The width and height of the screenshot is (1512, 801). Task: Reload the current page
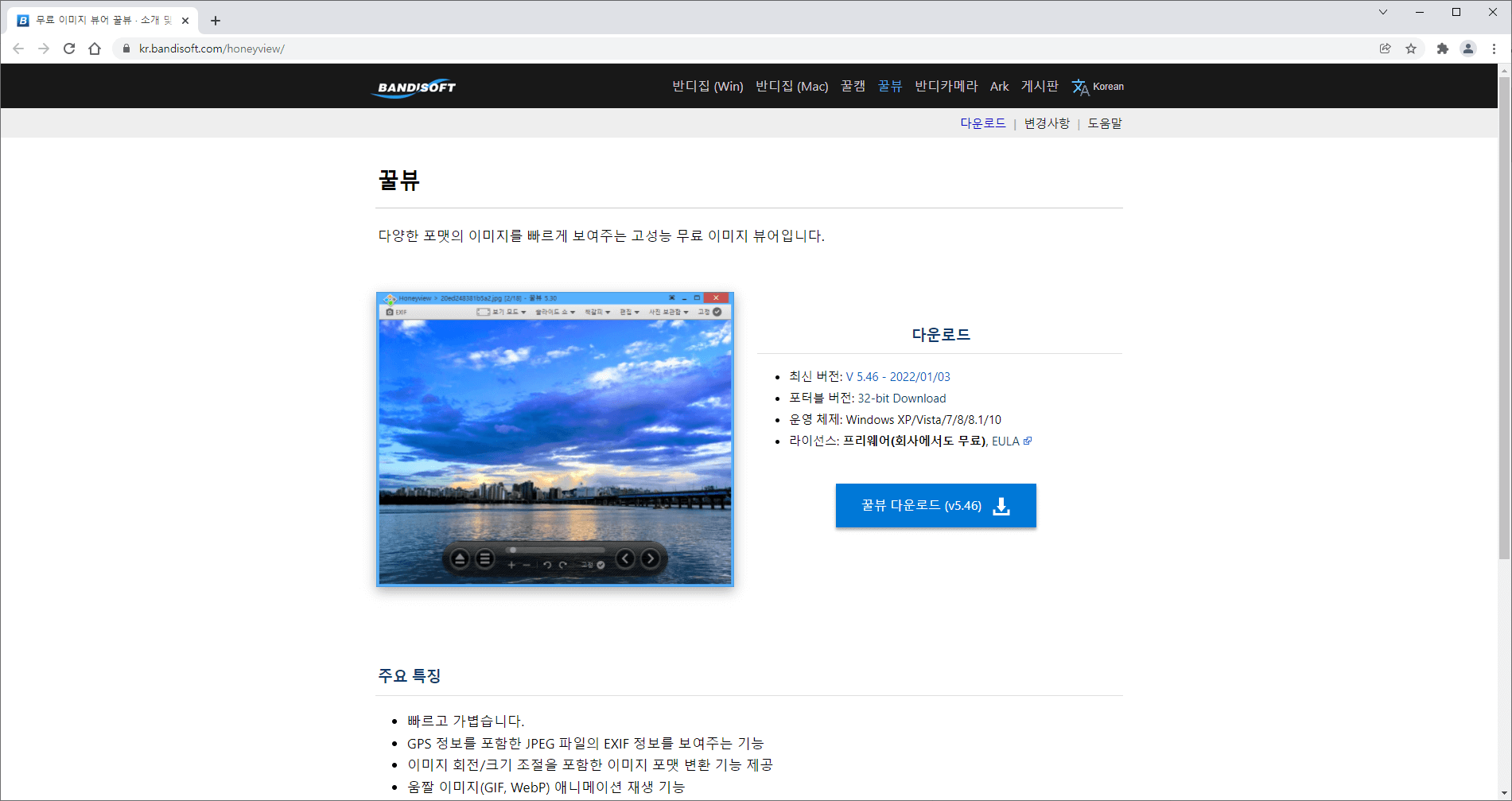tap(69, 49)
